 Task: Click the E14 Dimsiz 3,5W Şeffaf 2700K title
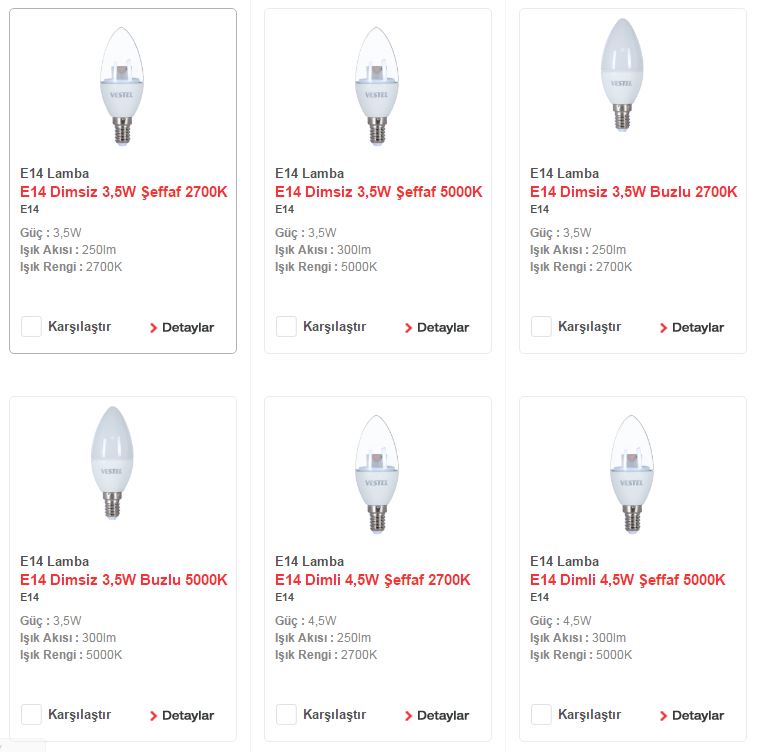(124, 192)
